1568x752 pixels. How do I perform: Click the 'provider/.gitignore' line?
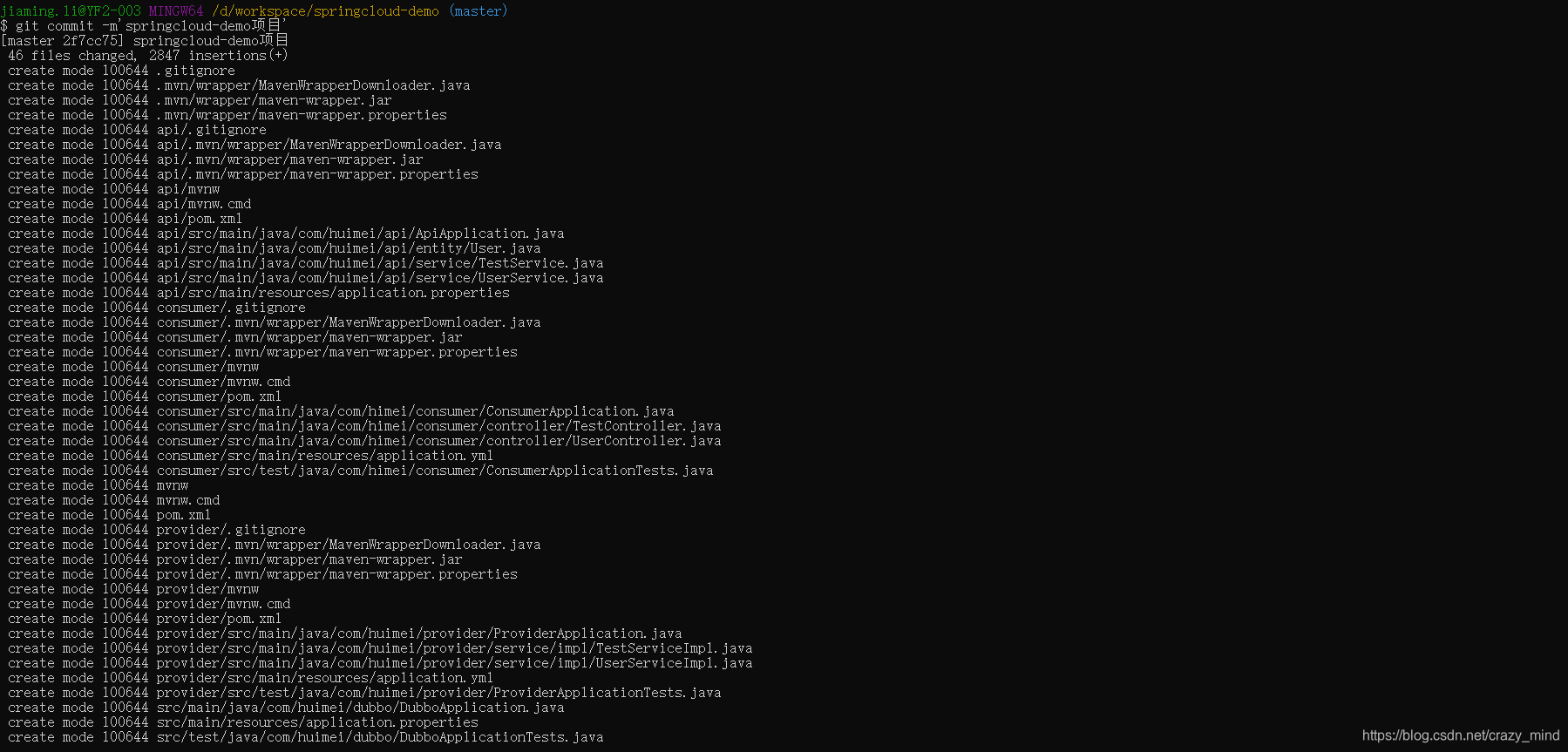[157, 530]
